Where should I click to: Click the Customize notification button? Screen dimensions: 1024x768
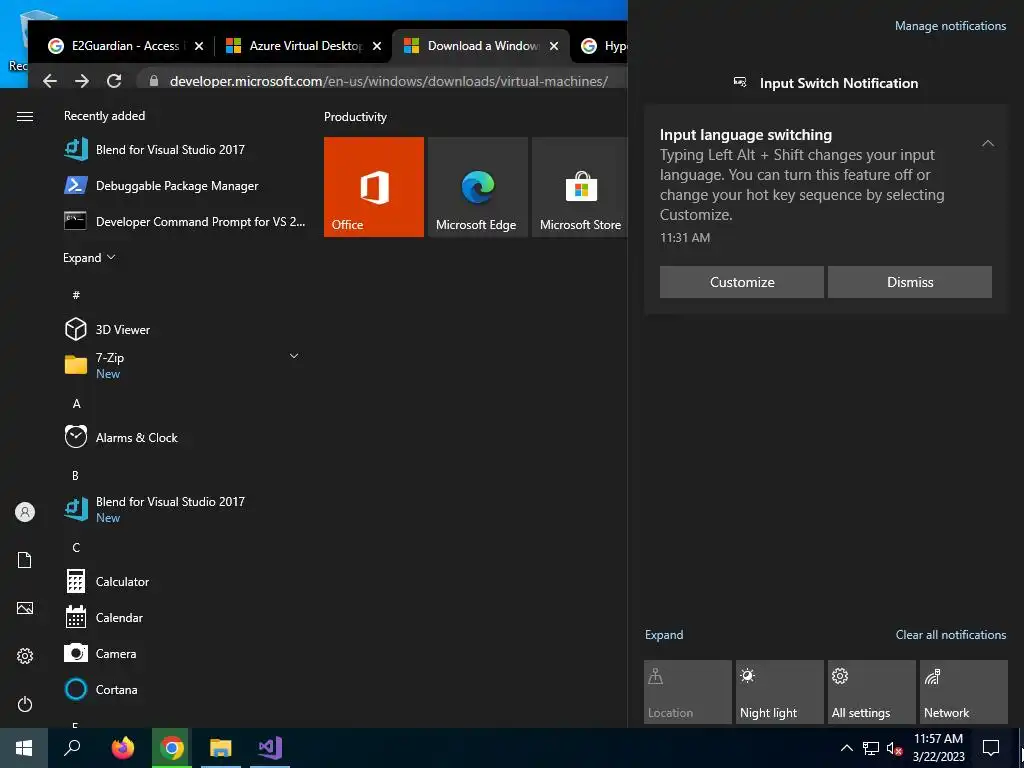tap(742, 282)
